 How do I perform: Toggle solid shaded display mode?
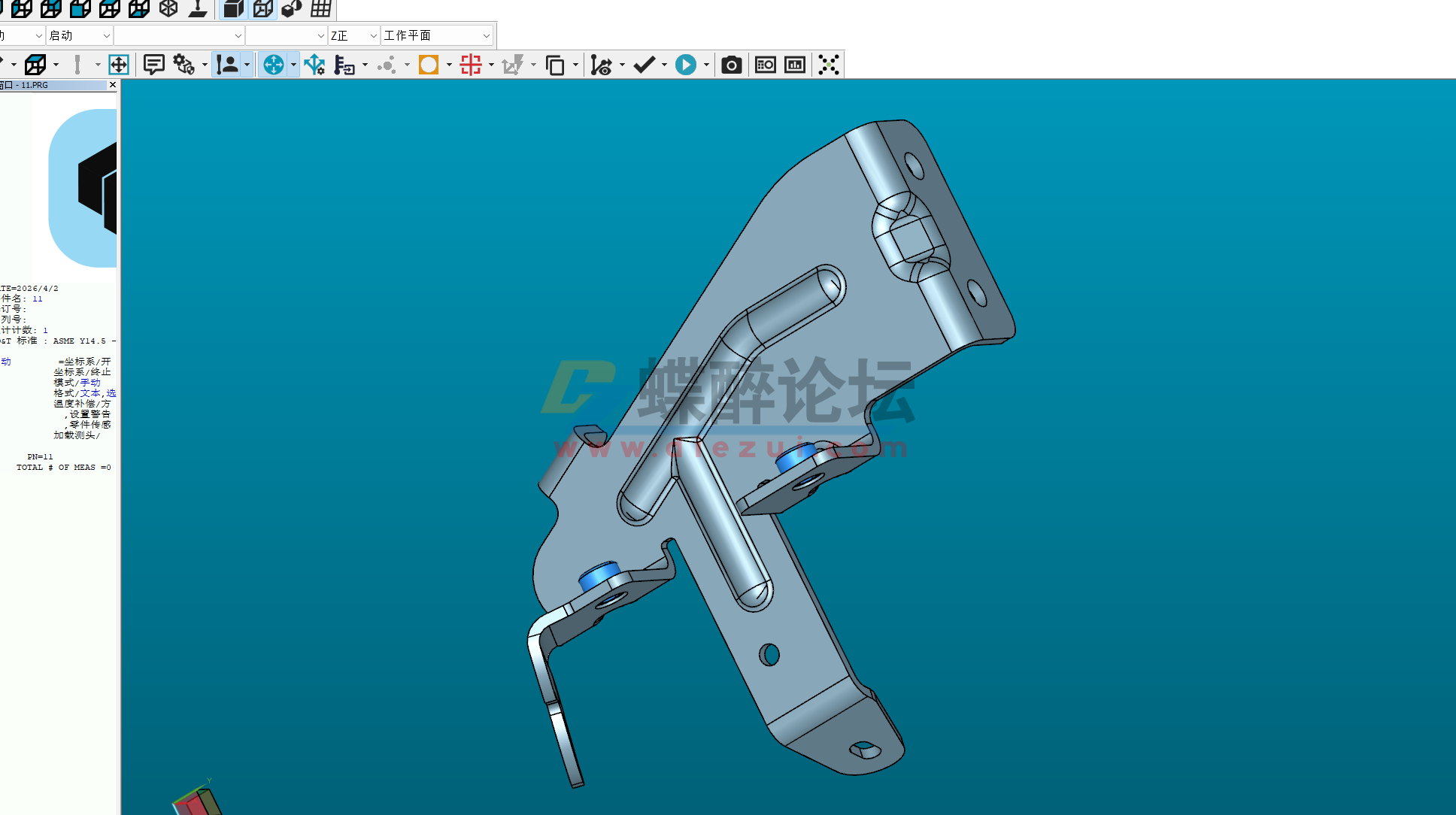coord(232,9)
